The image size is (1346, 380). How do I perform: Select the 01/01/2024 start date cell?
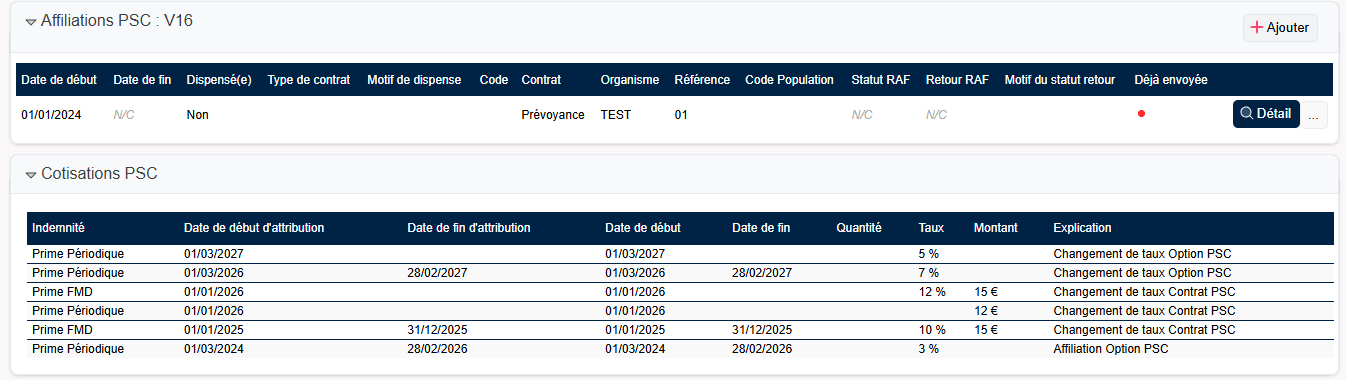click(51, 115)
